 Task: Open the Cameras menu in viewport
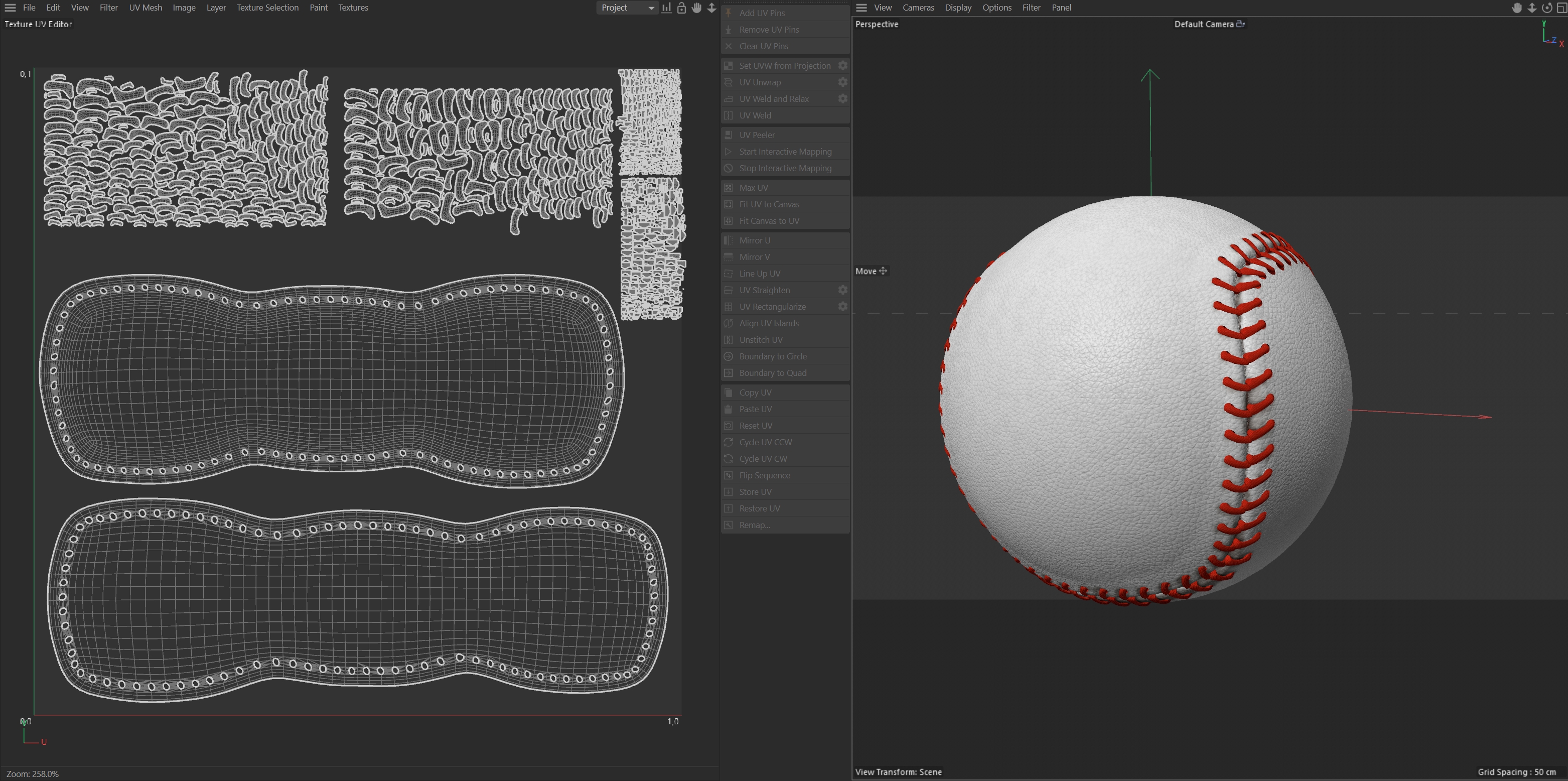(x=918, y=8)
